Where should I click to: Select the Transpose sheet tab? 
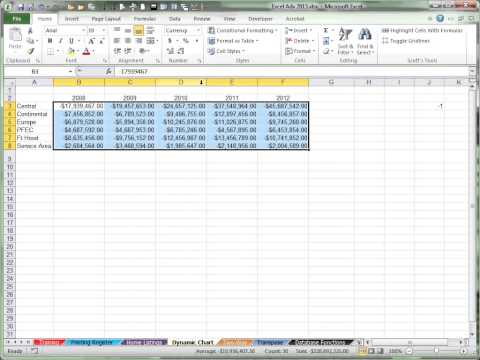(270, 342)
